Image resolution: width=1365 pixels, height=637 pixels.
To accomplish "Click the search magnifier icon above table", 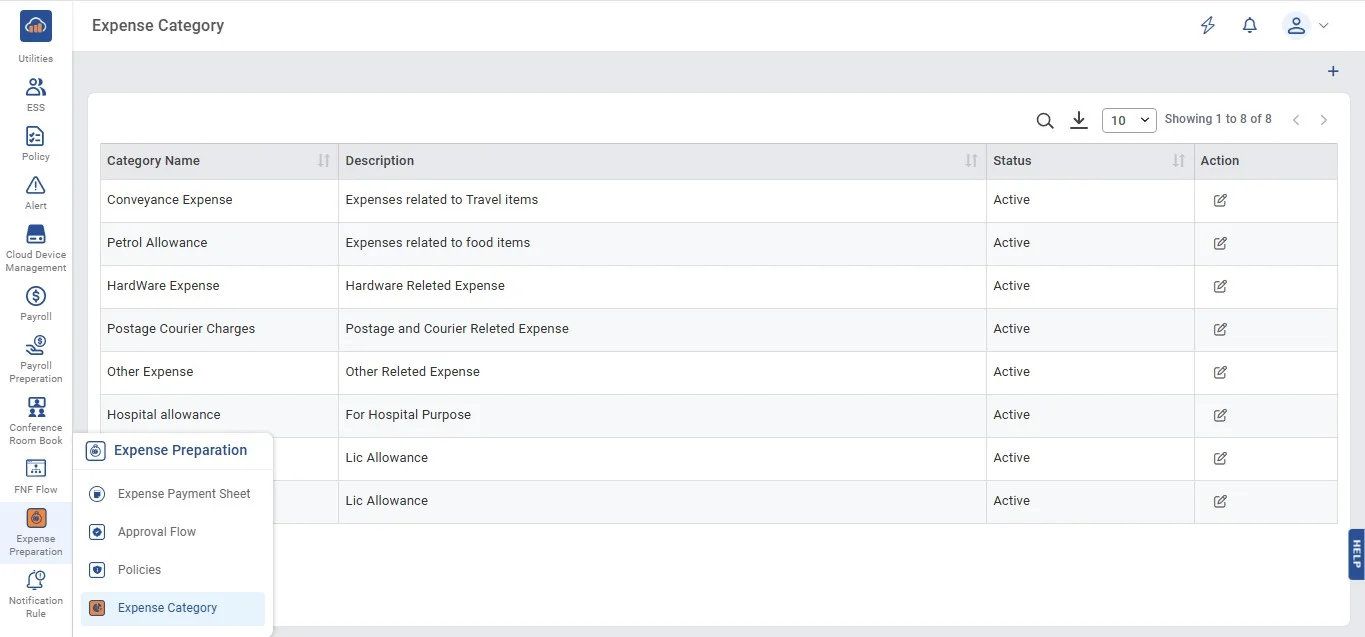I will 1044,120.
